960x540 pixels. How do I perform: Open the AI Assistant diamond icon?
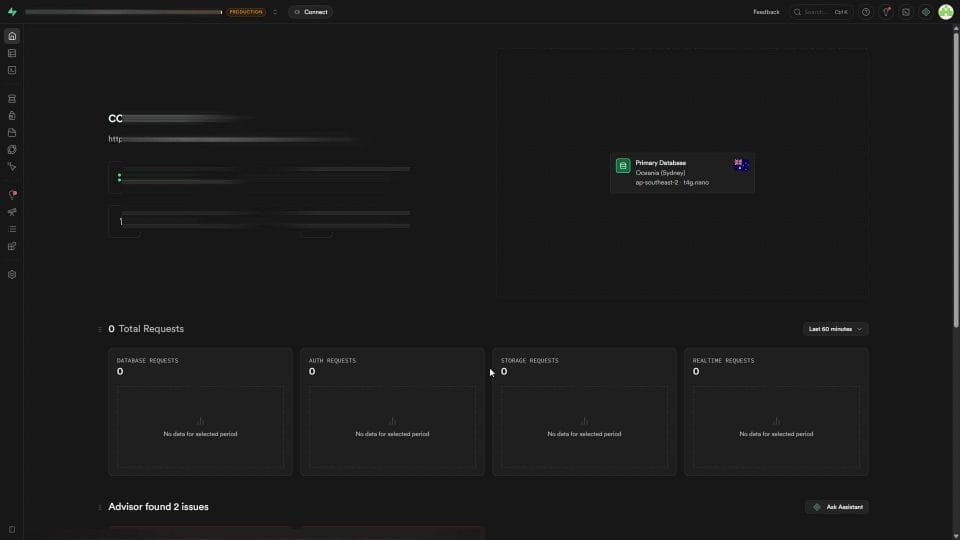point(926,12)
